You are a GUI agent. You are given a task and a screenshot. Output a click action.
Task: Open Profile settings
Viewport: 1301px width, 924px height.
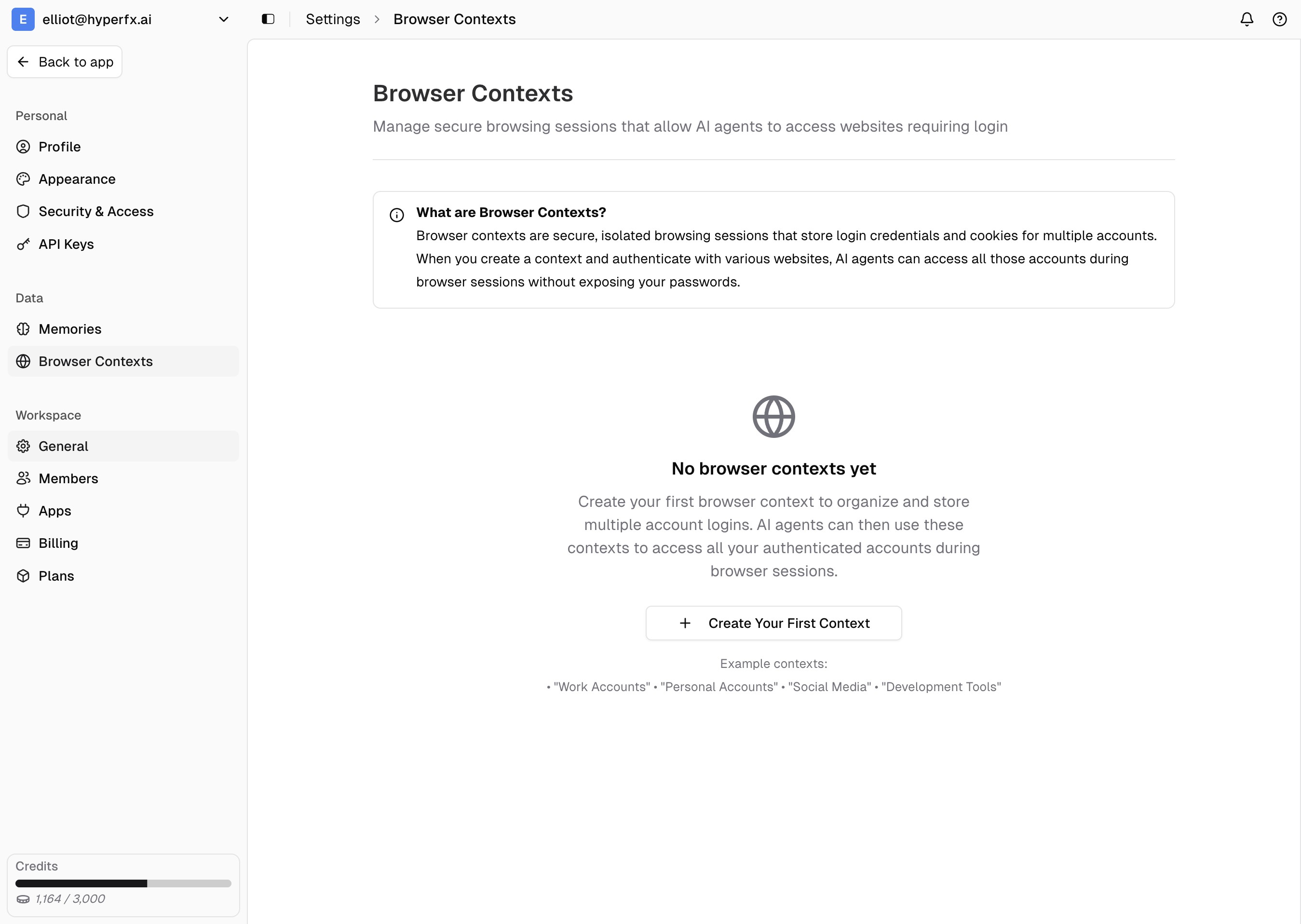click(60, 147)
